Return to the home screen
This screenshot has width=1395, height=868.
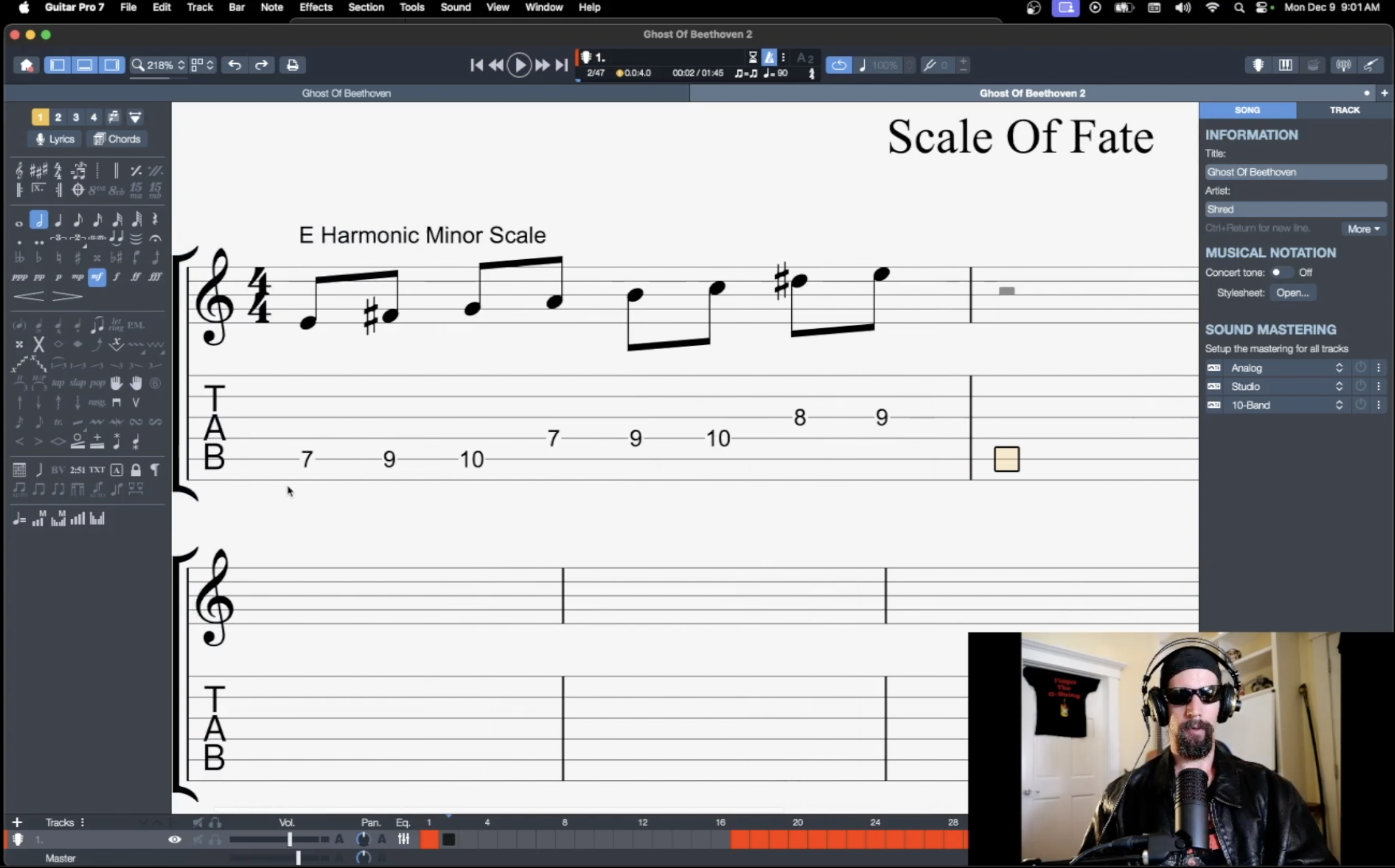click(26, 65)
